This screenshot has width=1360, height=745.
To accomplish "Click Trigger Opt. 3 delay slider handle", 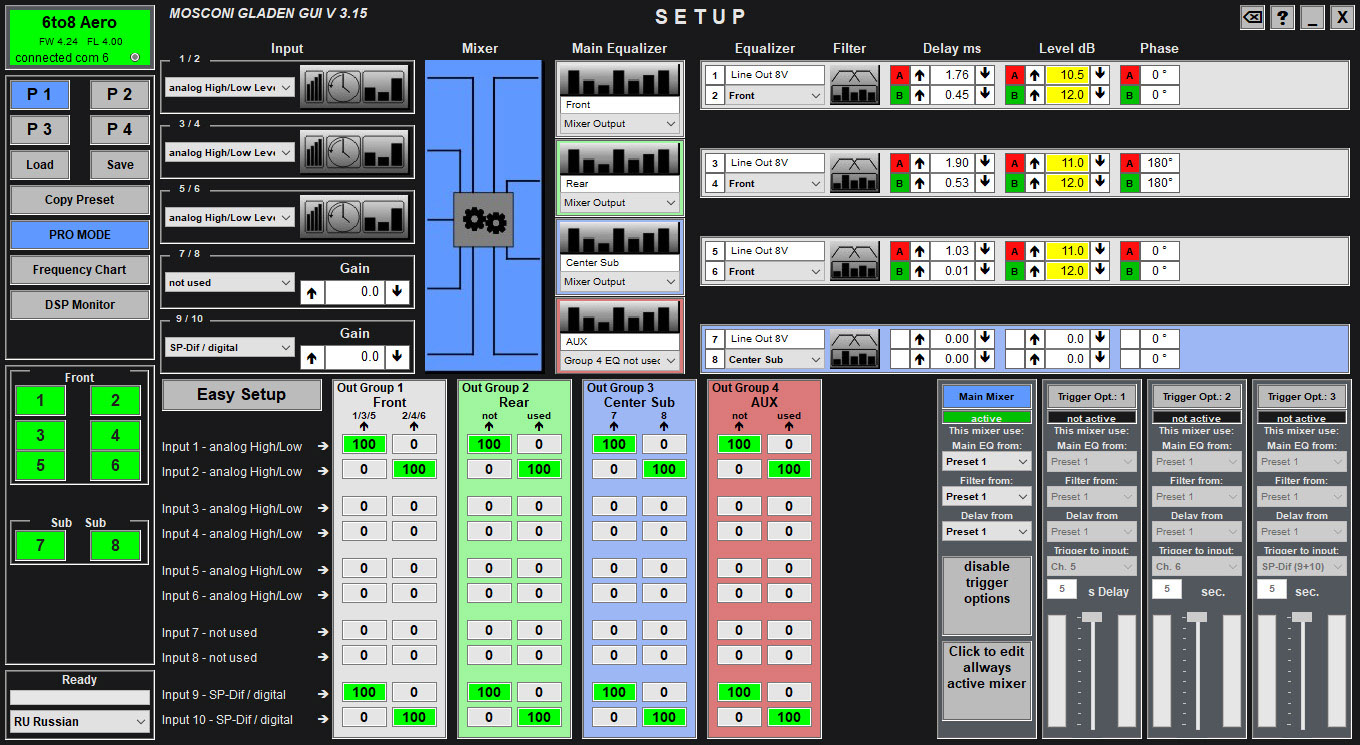I will click(x=1302, y=617).
